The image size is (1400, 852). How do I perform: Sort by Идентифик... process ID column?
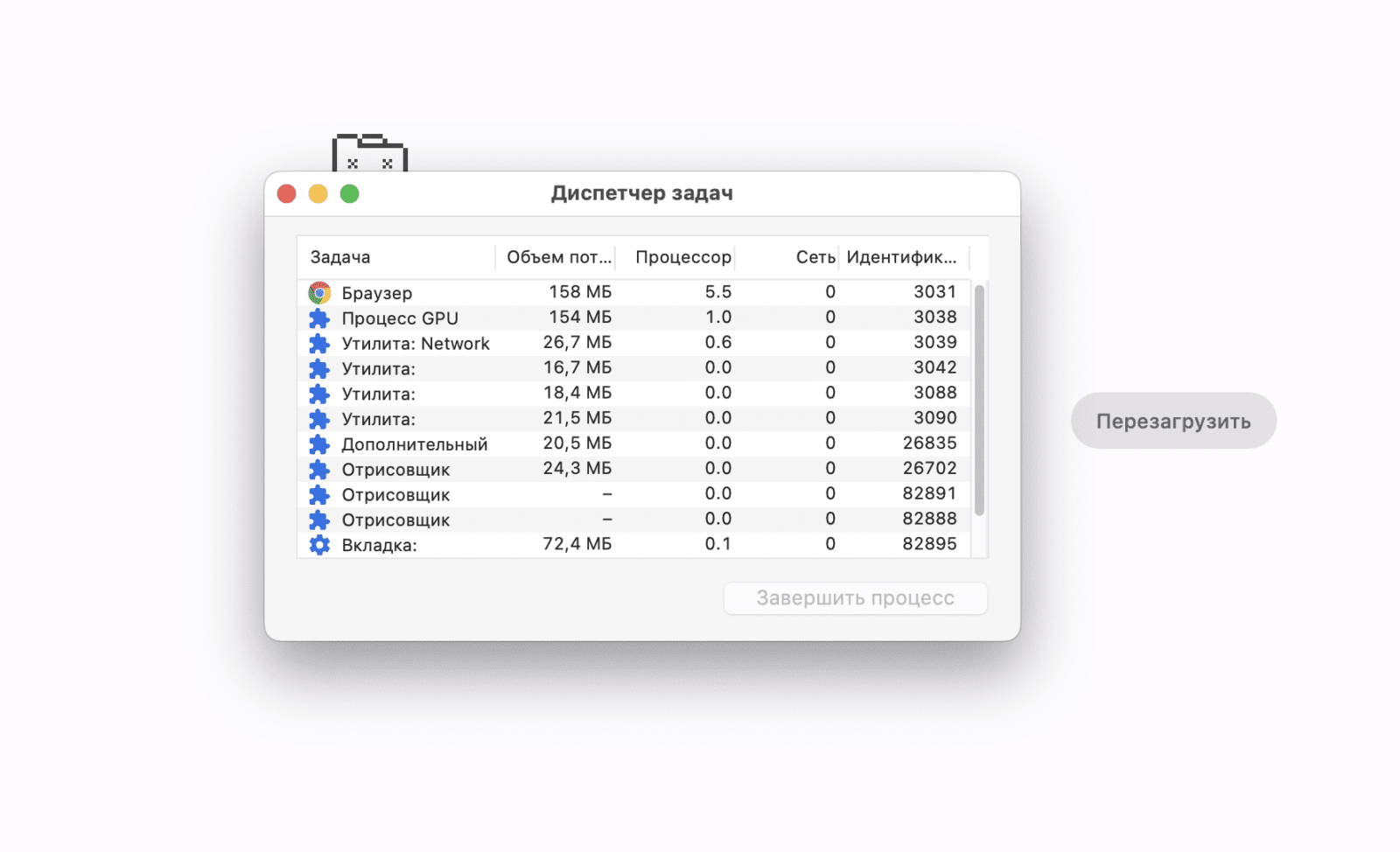point(901,257)
